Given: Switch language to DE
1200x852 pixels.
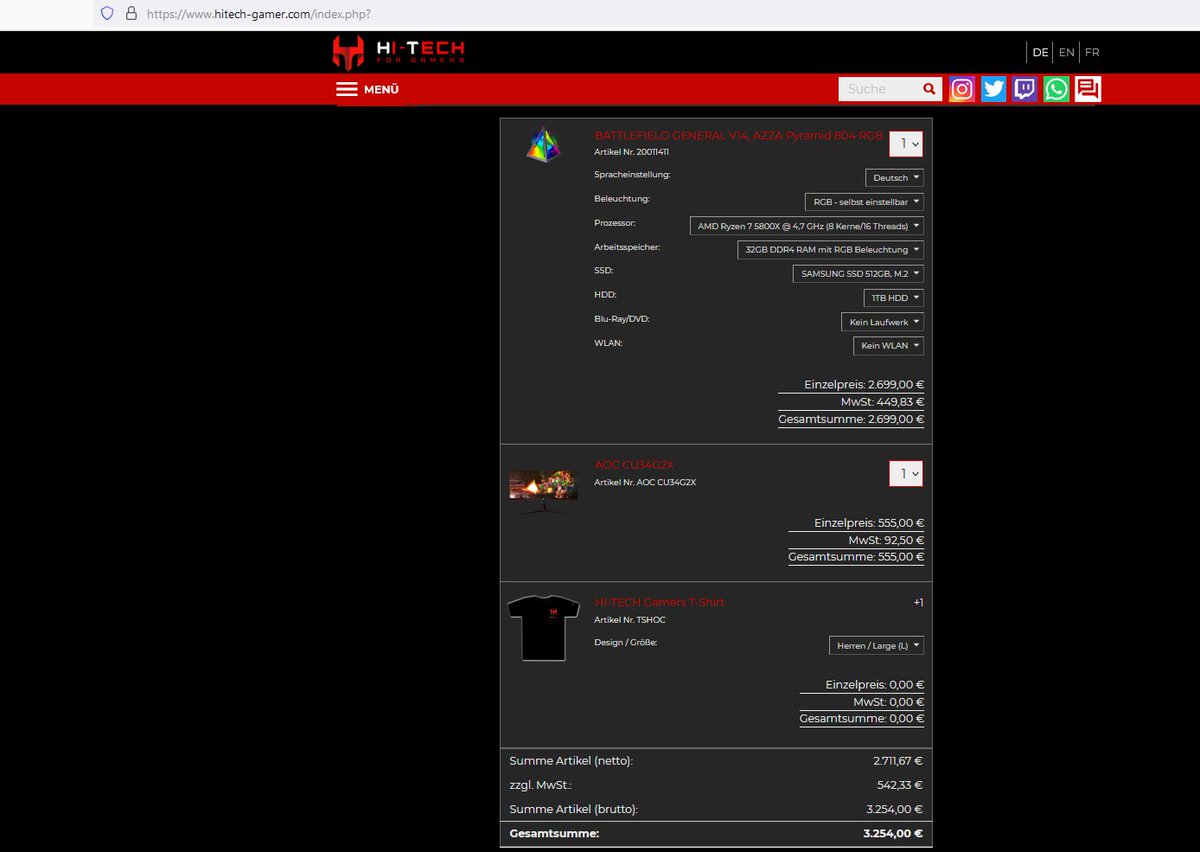Looking at the screenshot, I should point(1040,52).
